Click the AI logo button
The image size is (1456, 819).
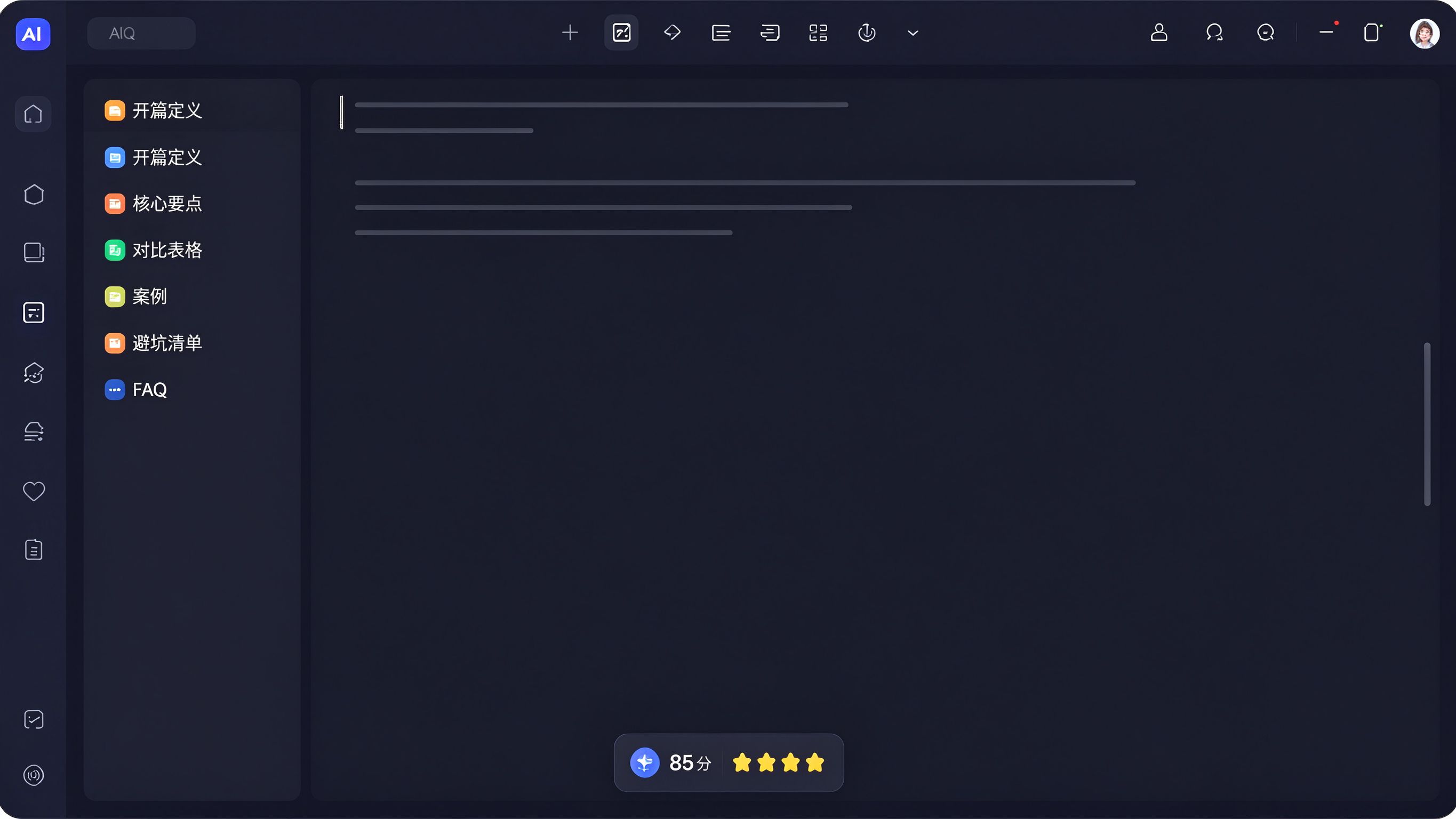pyautogui.click(x=33, y=34)
